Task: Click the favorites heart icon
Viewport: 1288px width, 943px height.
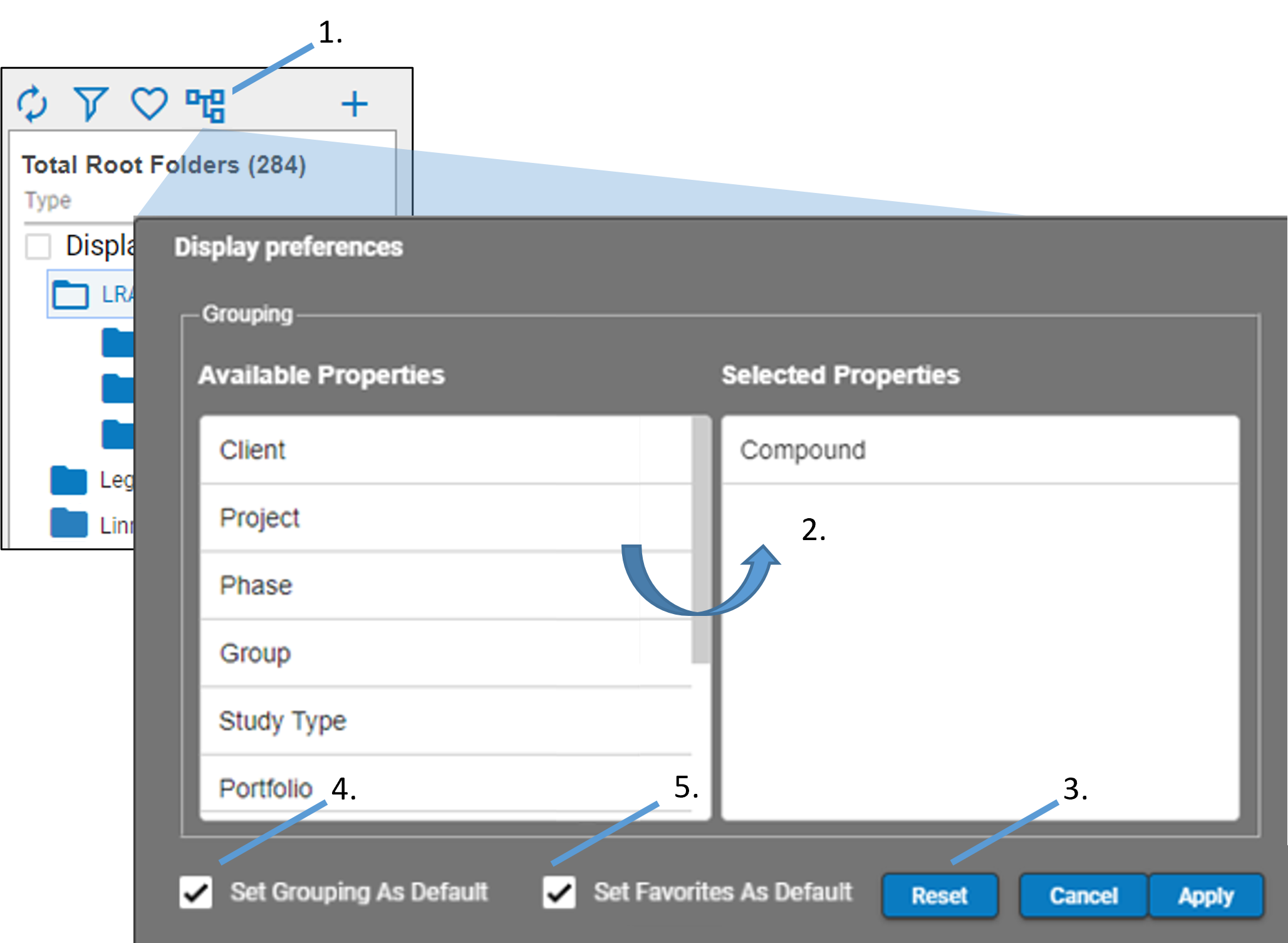Action: [x=149, y=104]
